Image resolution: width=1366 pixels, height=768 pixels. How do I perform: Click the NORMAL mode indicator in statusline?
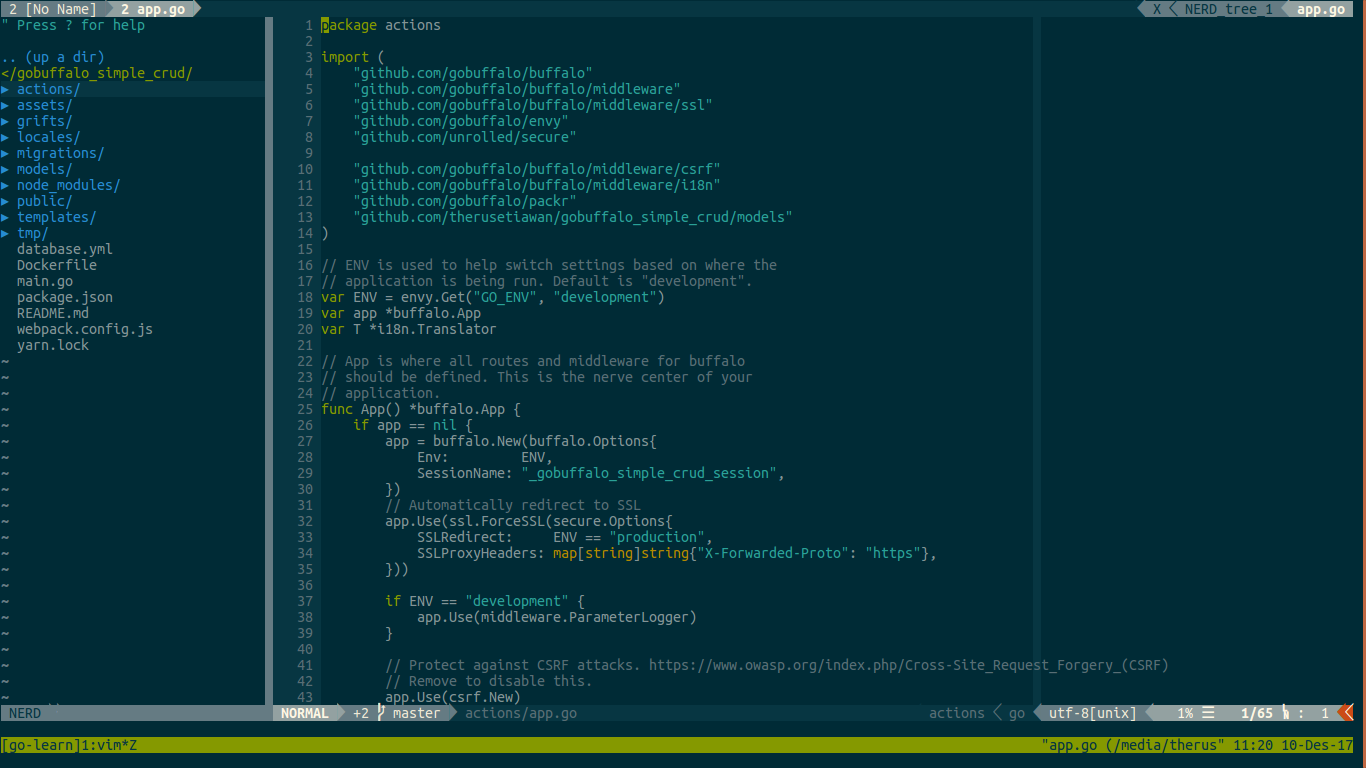tap(305, 713)
